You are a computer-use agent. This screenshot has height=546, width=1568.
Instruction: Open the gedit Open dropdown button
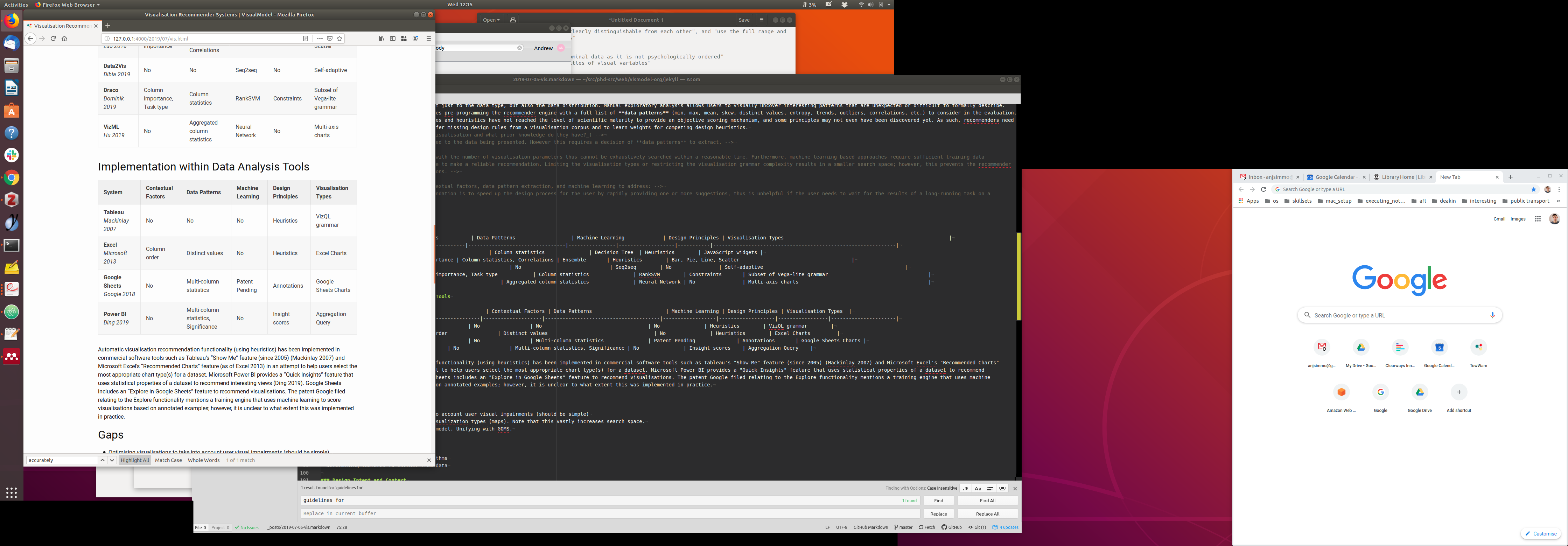(x=491, y=20)
